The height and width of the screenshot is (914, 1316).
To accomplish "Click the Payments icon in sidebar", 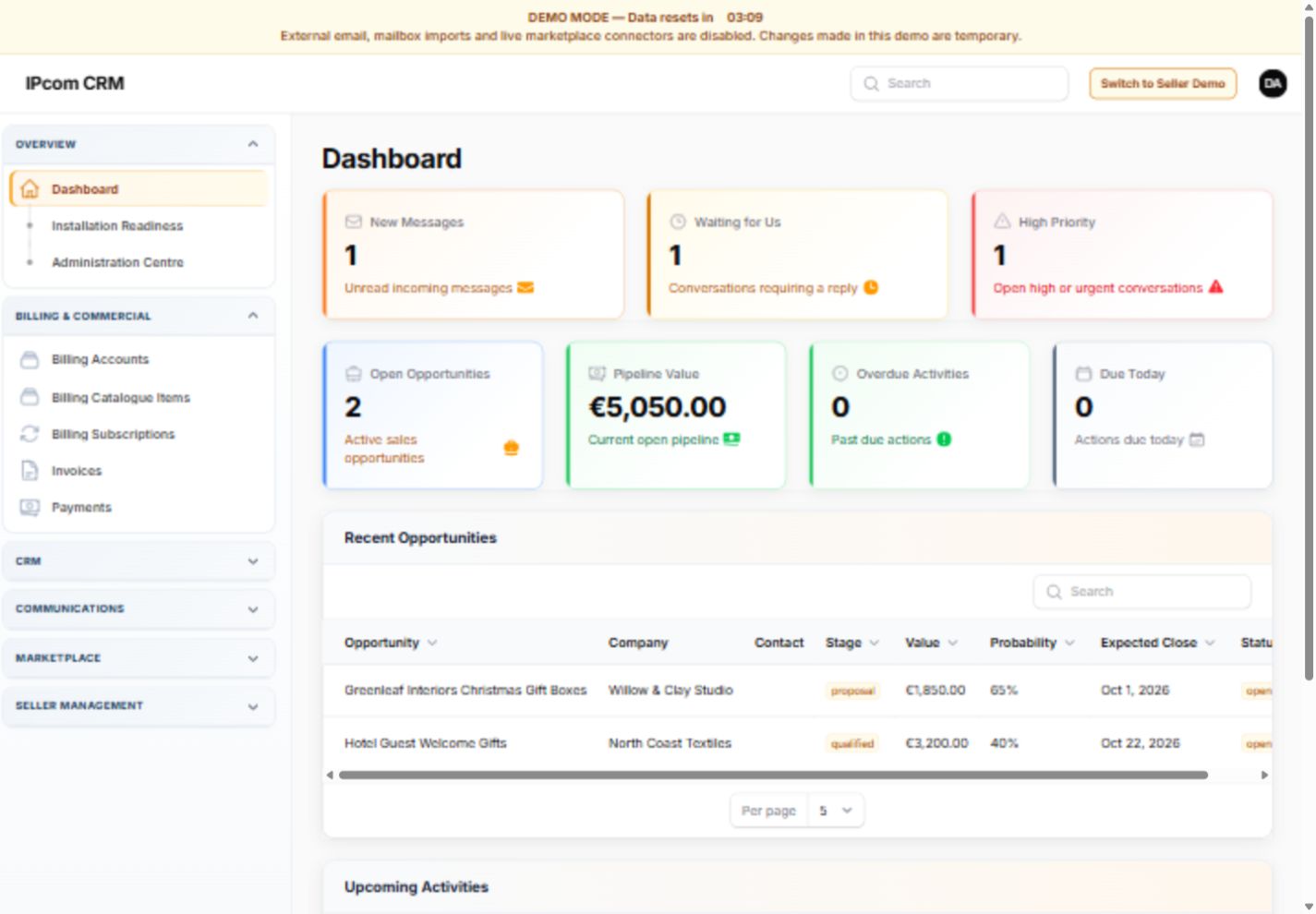I will (x=30, y=507).
